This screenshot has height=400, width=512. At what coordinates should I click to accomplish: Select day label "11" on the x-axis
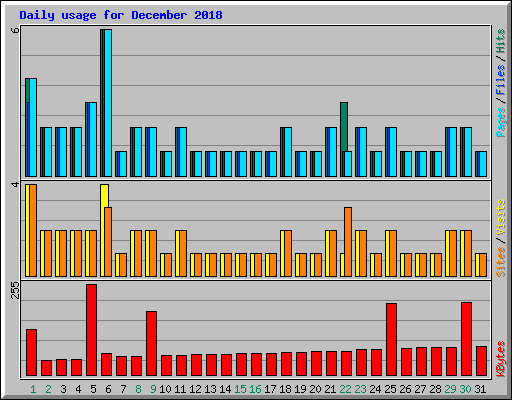pyautogui.click(x=180, y=389)
